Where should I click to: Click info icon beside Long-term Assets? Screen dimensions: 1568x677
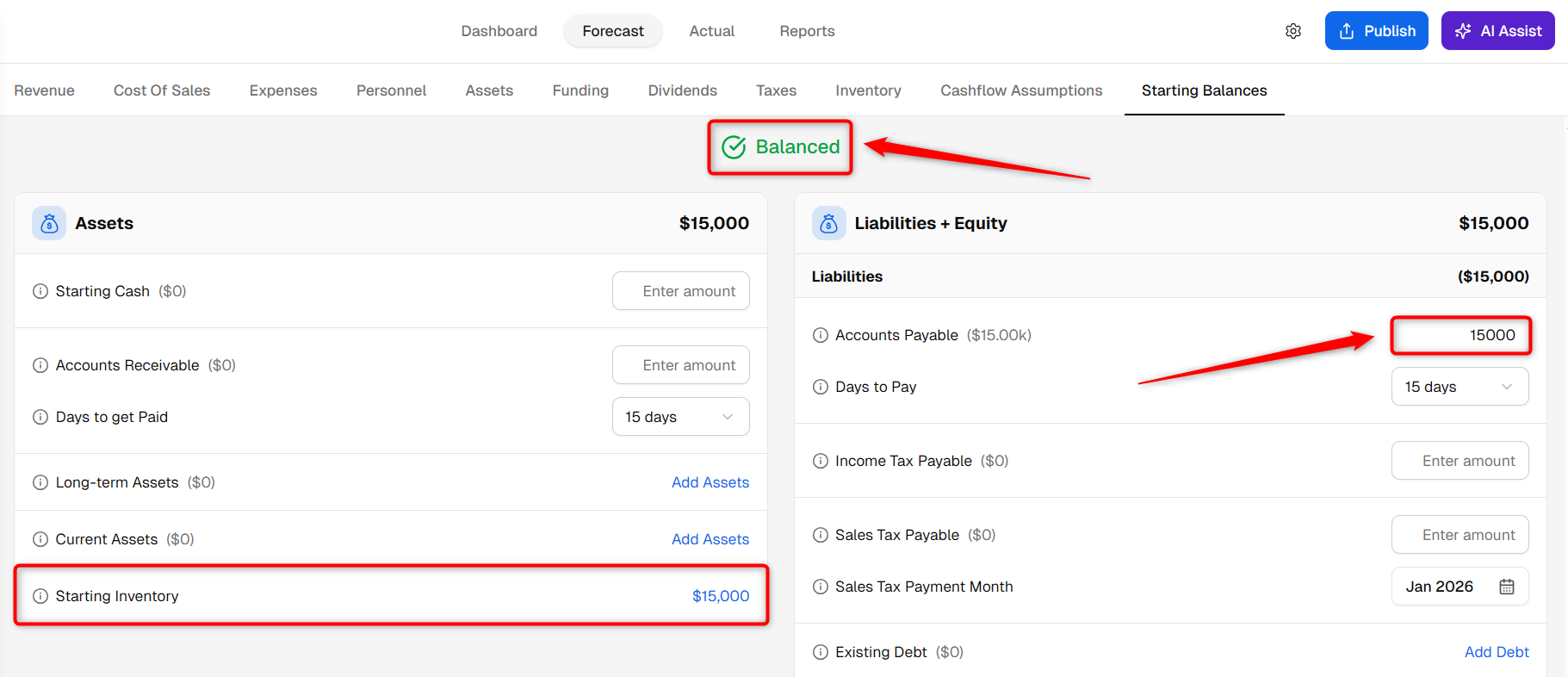coord(40,482)
